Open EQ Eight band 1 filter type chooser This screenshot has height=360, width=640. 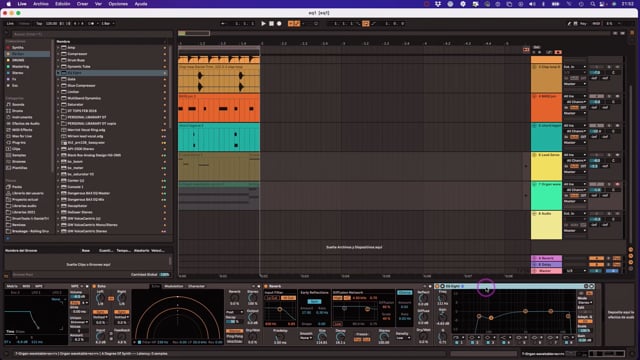pyautogui.click(x=458, y=337)
